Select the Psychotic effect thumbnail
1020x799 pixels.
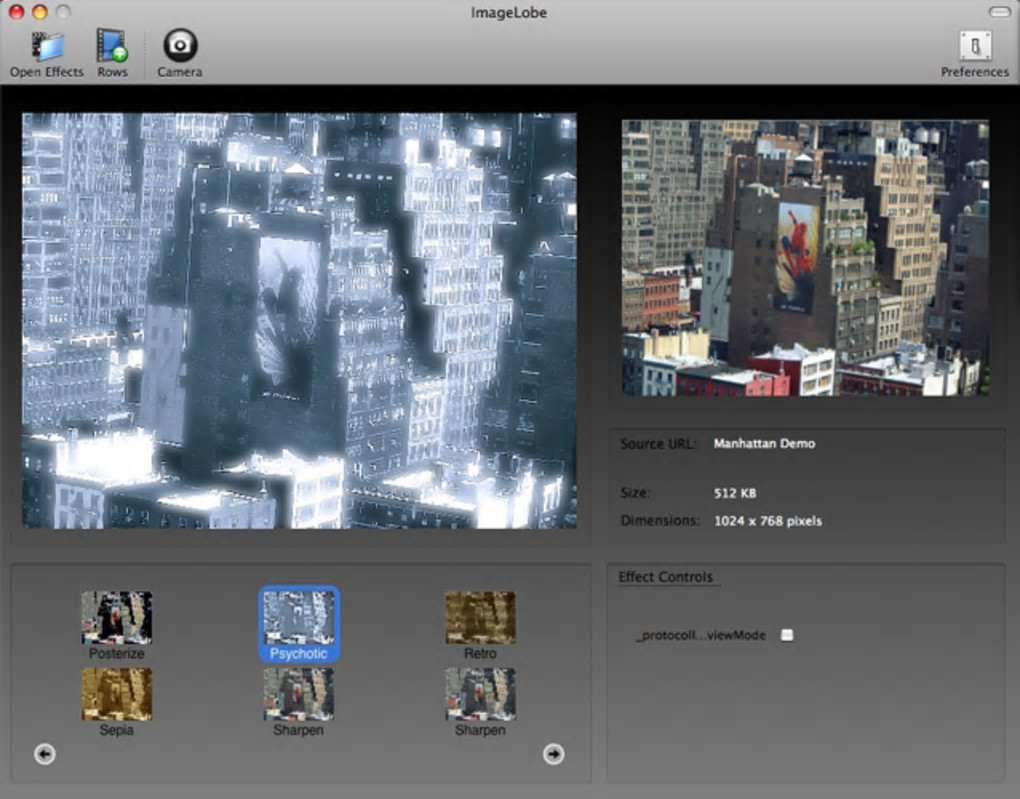299,617
